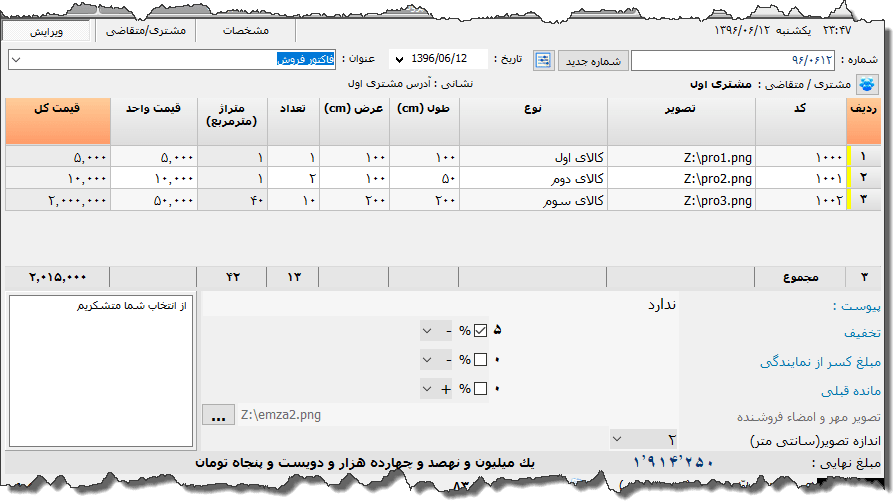Click the تعداد column header
This screenshot has width=893, height=501.
tap(293, 121)
